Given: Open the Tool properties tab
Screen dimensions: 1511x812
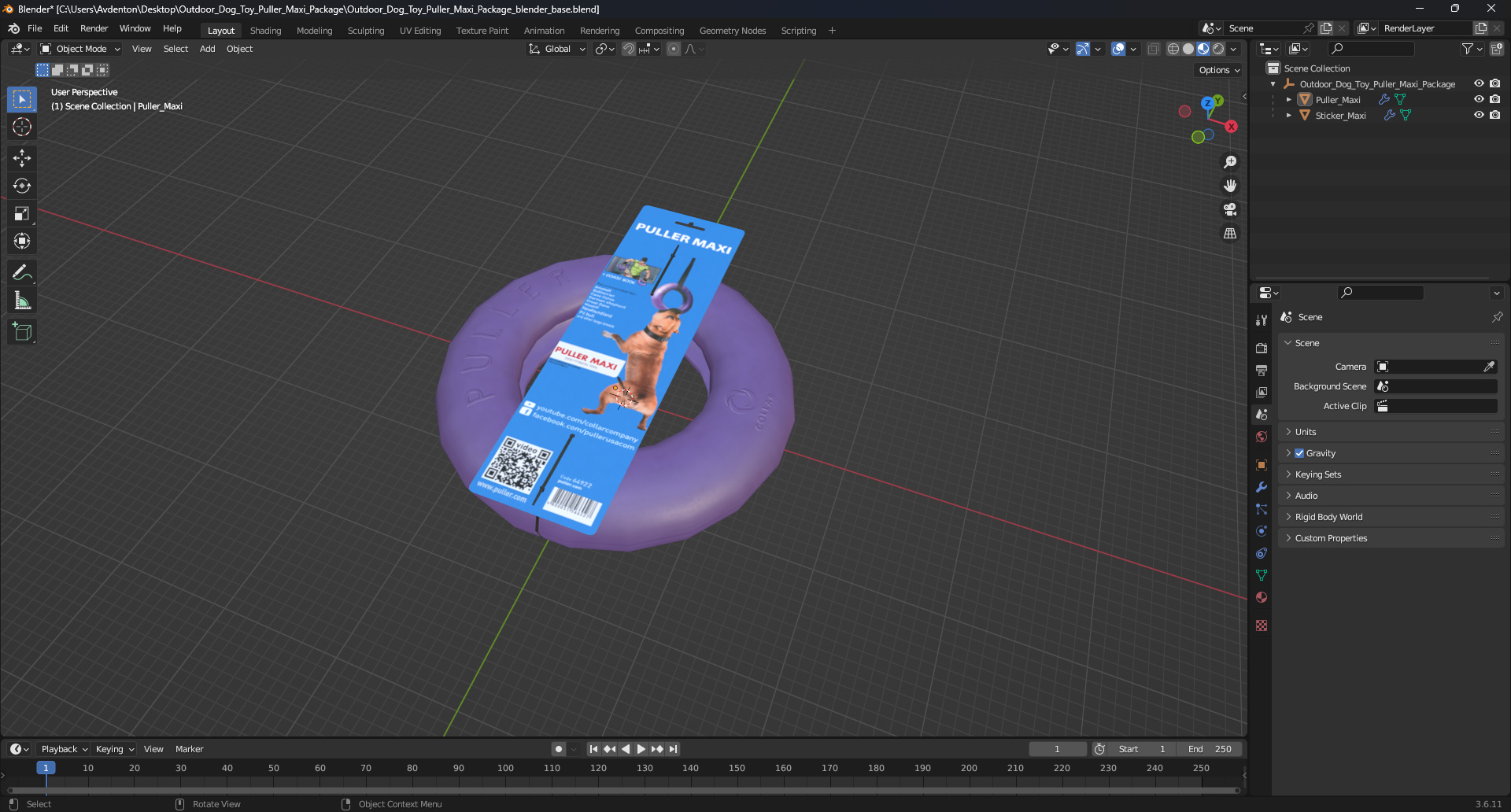Looking at the screenshot, I should (1262, 320).
